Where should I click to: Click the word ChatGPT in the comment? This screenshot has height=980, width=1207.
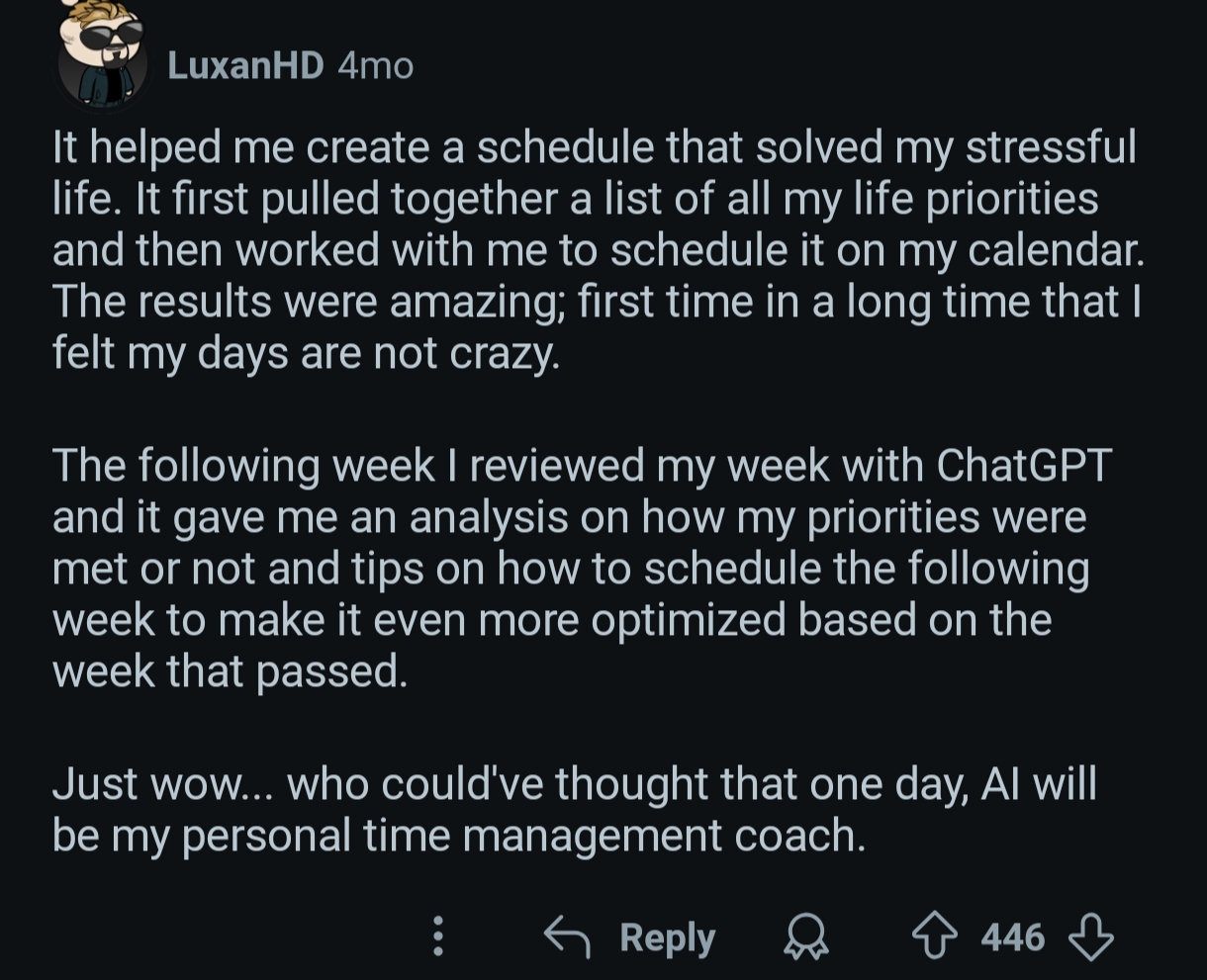[x=1024, y=466]
